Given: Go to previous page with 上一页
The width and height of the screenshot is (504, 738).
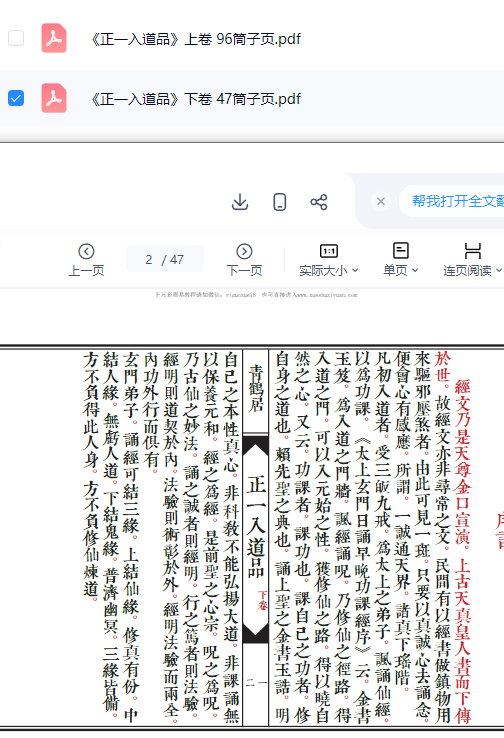Looking at the screenshot, I should (86, 260).
